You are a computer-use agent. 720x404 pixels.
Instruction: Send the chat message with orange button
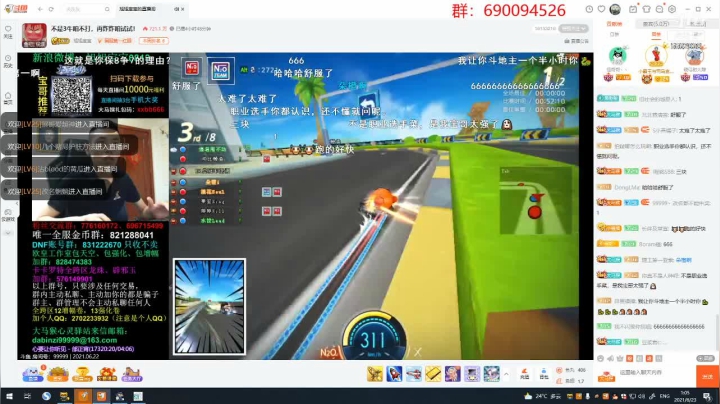pyautogui.click(x=707, y=376)
